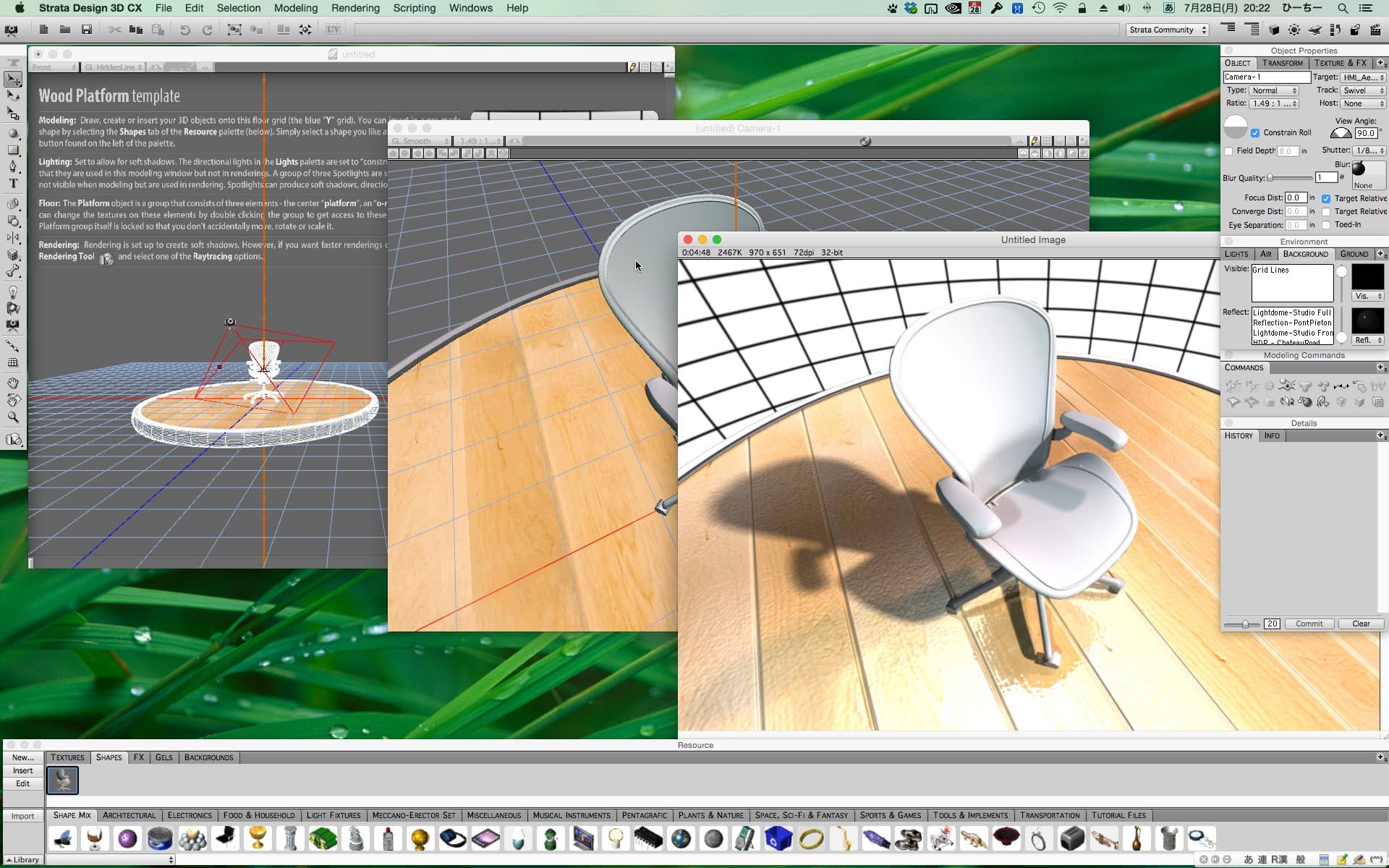Select the Text tool in tool palette
This screenshot has height=868, width=1389.
(13, 184)
